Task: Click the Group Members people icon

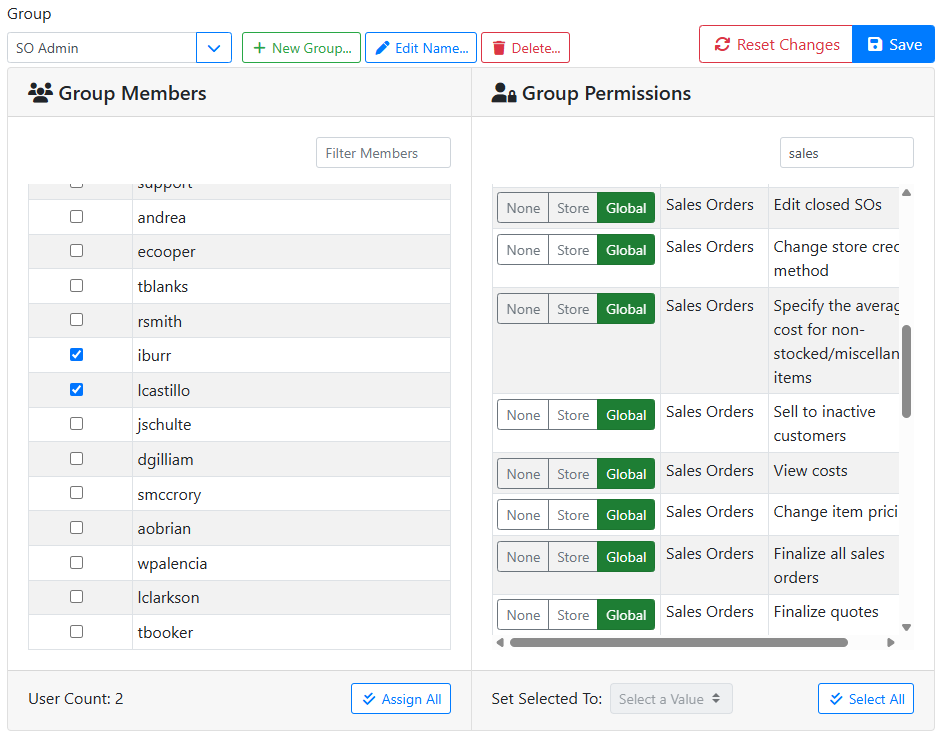Action: coord(40,94)
